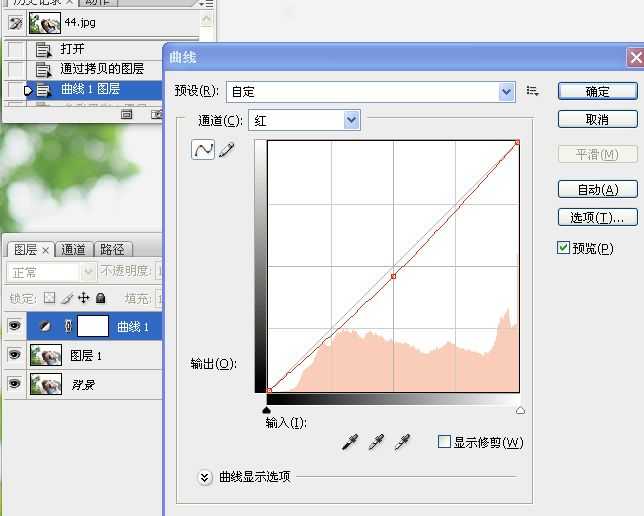Click the link icon on Curves 1 layer
644x516 pixels.
click(x=68, y=326)
